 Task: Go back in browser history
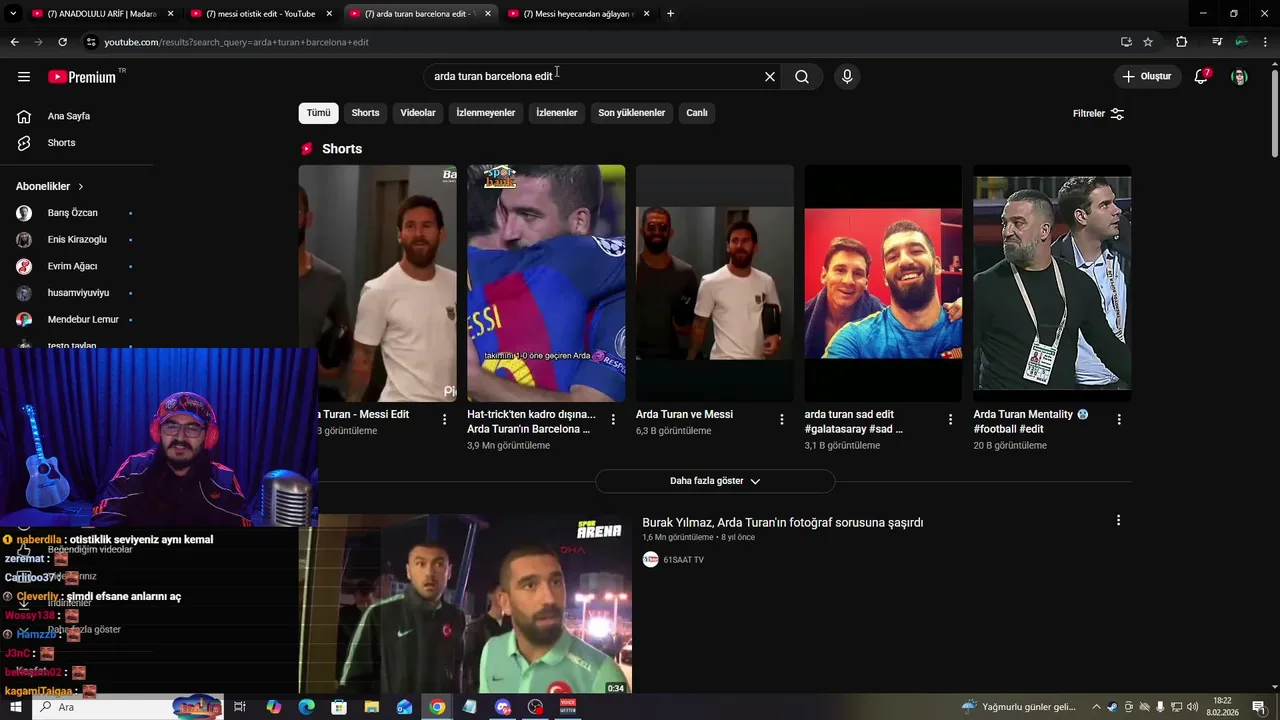[x=14, y=42]
